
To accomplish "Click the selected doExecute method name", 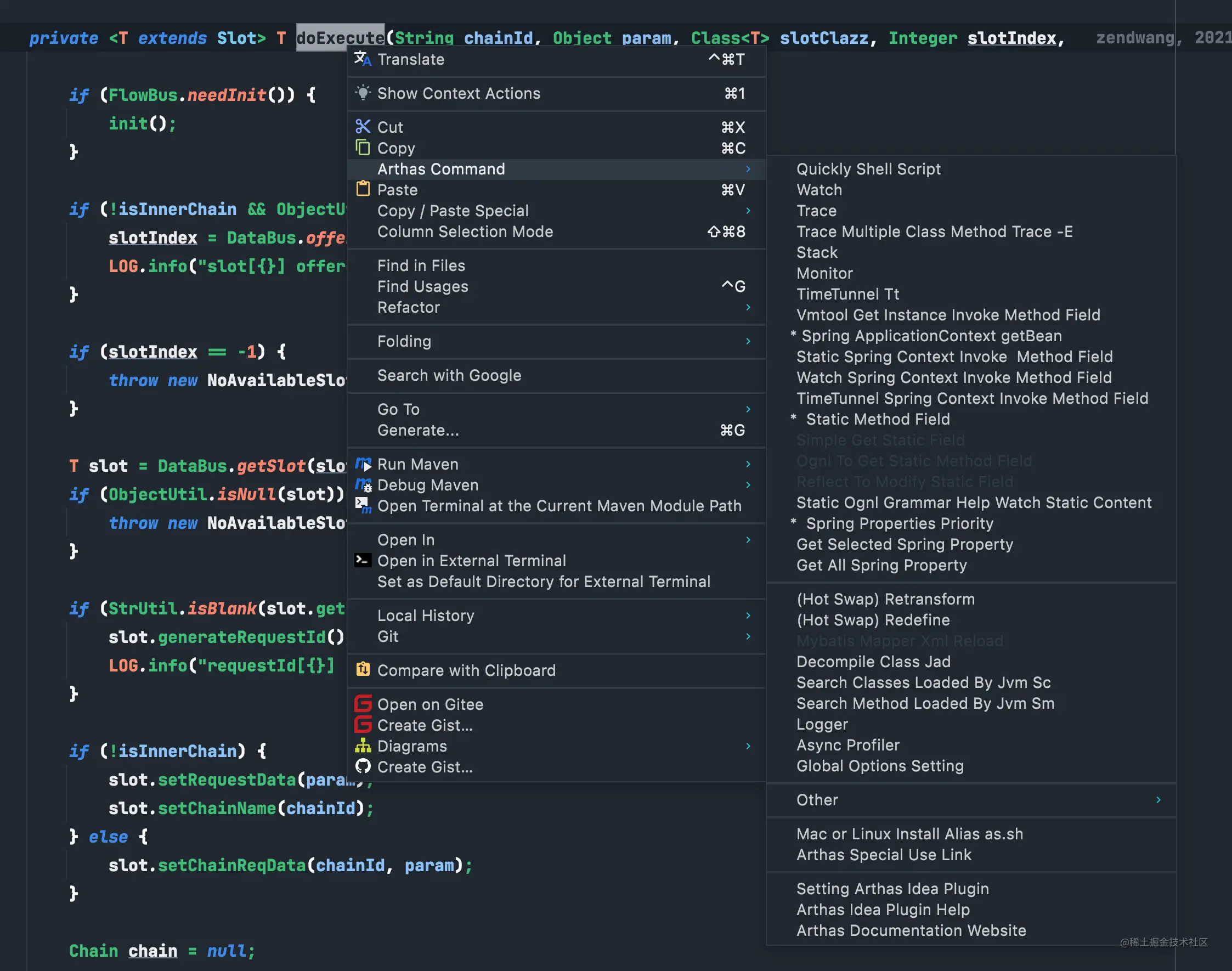I will [x=340, y=38].
